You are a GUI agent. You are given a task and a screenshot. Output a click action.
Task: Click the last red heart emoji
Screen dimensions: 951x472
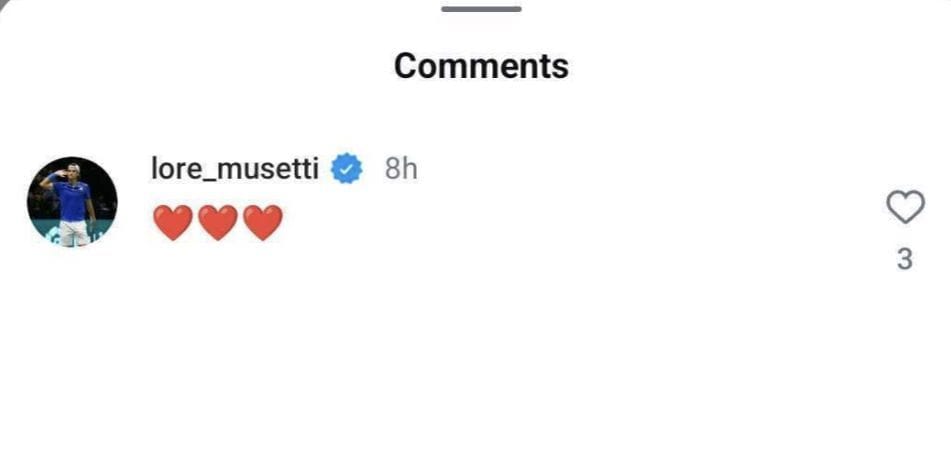(x=263, y=222)
